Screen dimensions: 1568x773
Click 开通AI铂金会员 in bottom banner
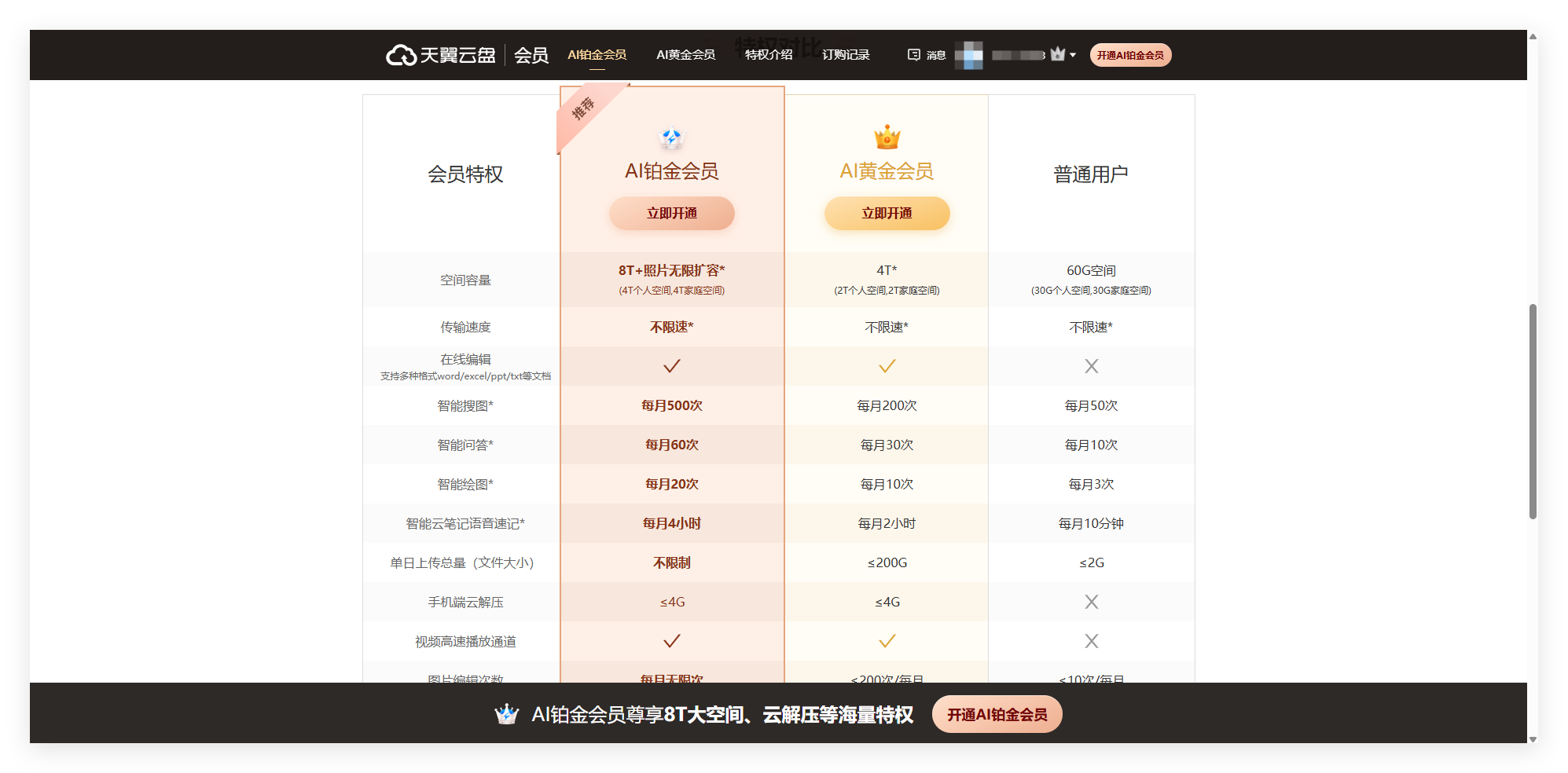click(x=997, y=715)
